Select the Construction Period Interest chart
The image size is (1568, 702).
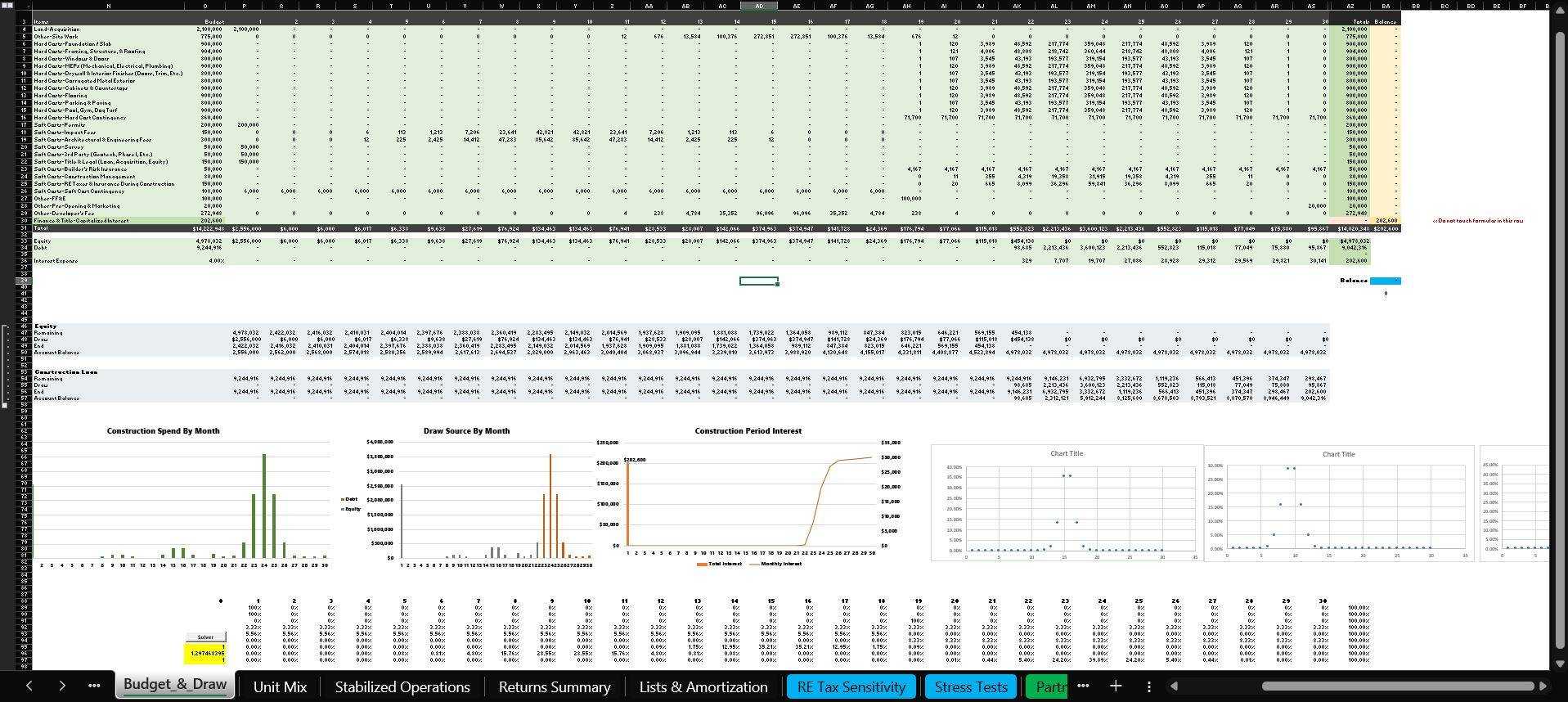point(748,497)
